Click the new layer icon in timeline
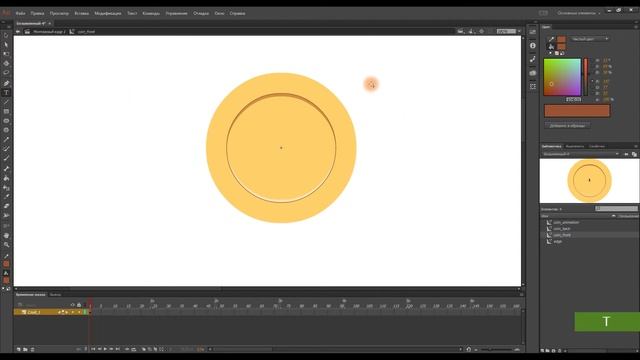Screen dimensions: 640x360 18,349
